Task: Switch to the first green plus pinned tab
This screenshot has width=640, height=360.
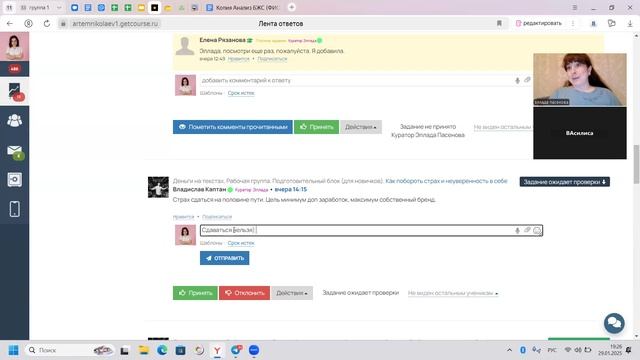Action: pos(115,7)
